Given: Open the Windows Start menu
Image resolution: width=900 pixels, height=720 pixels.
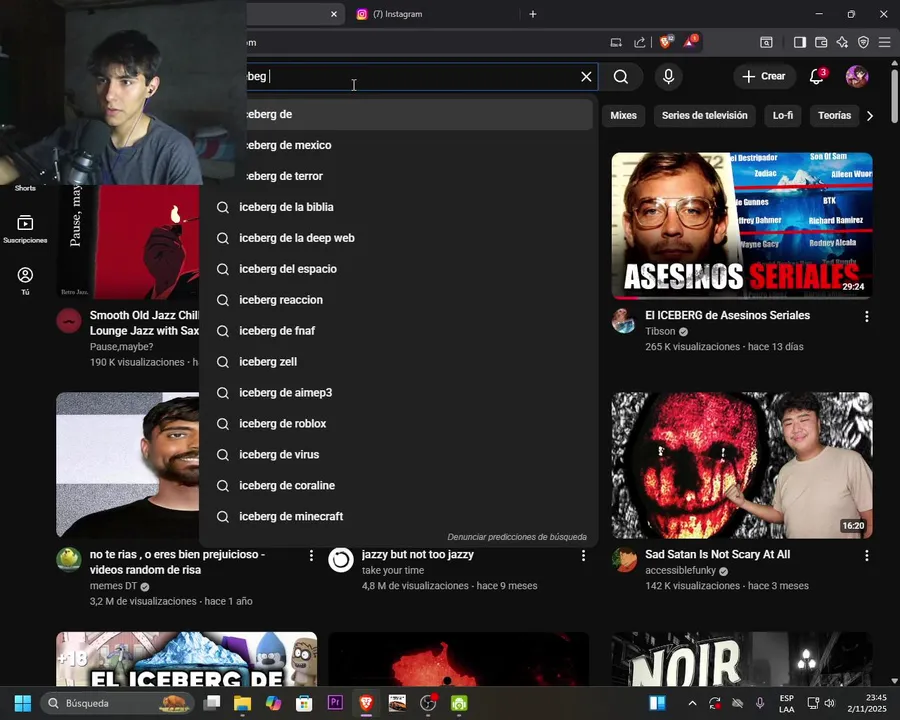Looking at the screenshot, I should point(23,703).
